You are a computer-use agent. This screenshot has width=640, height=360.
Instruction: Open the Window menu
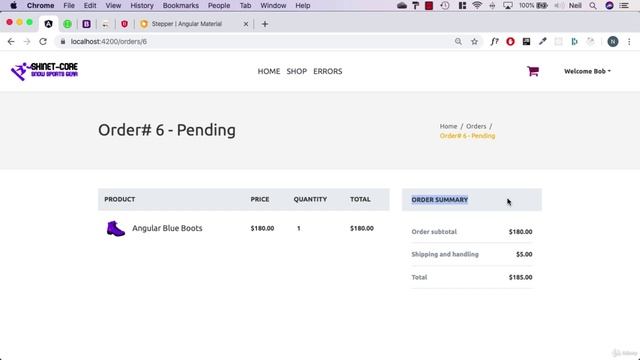pyautogui.click(x=273, y=5)
